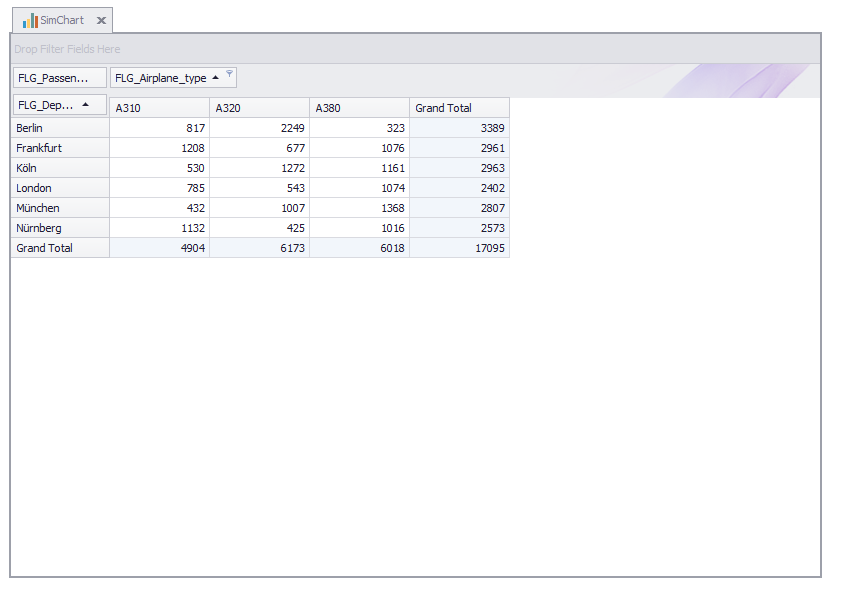Click the Grand Total row header
Image resolution: width=842 pixels, height=599 pixels.
60,248
